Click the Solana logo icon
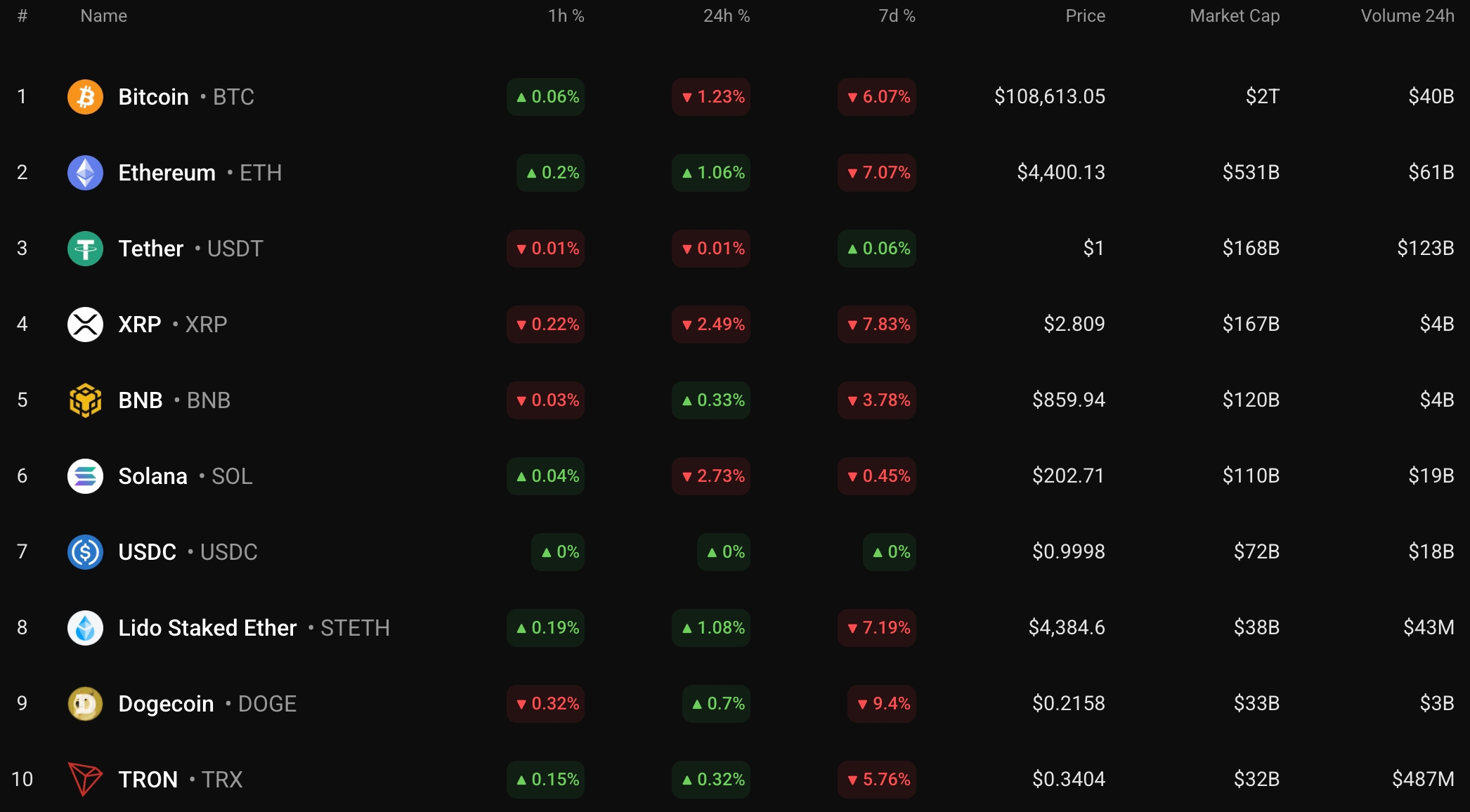 [x=85, y=476]
